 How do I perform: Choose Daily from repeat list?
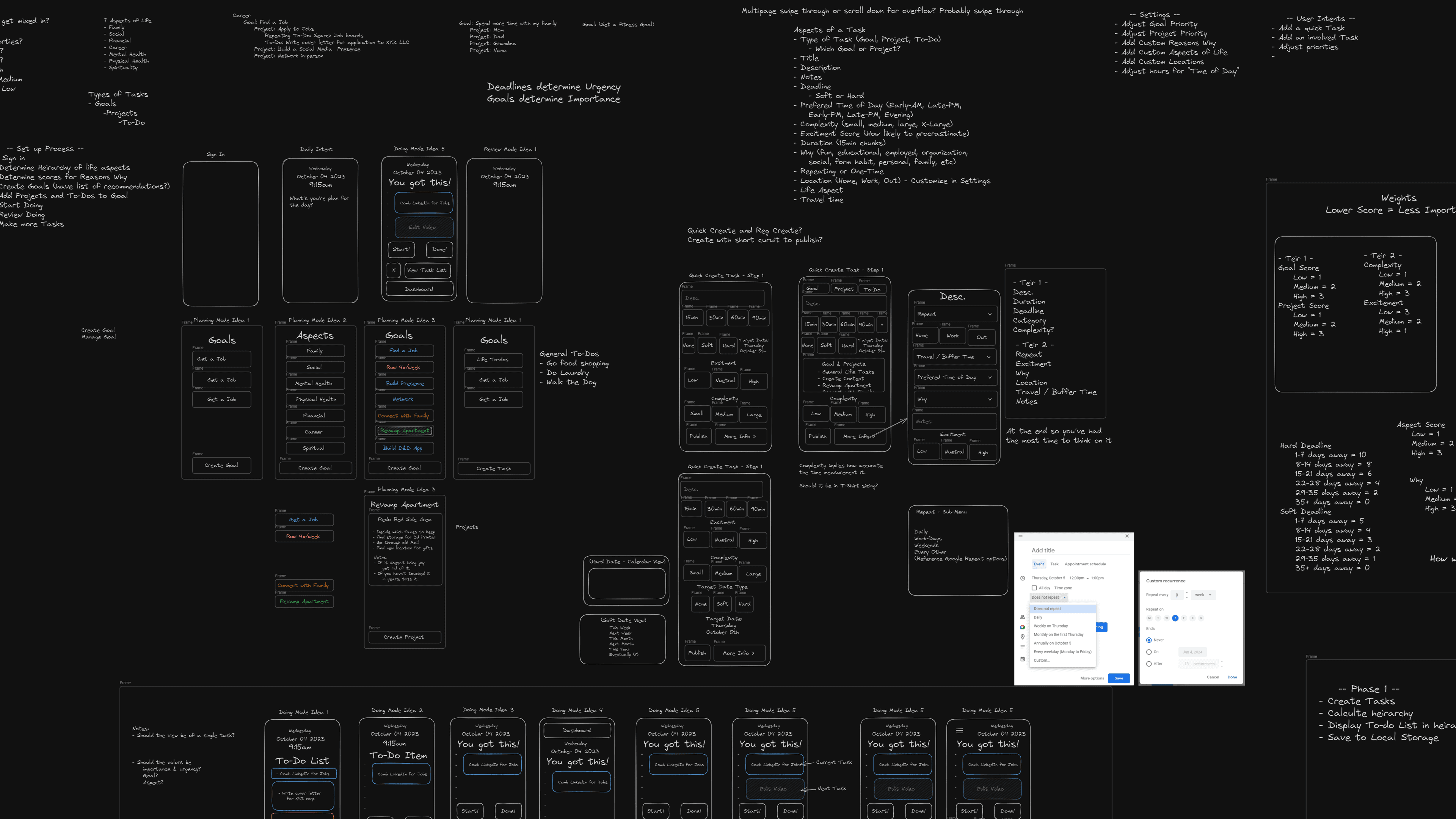point(1062,617)
